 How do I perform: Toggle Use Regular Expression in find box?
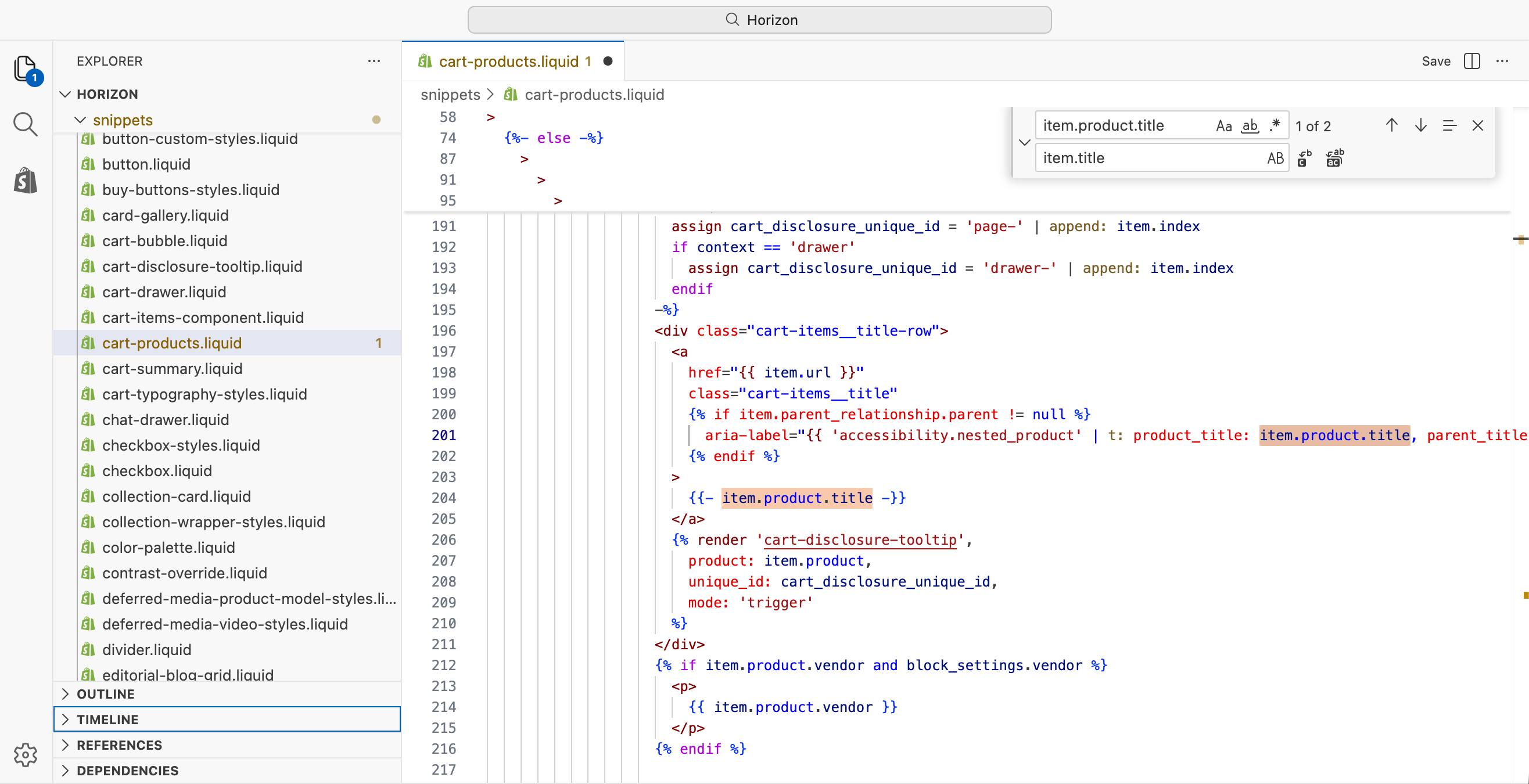click(x=1275, y=125)
